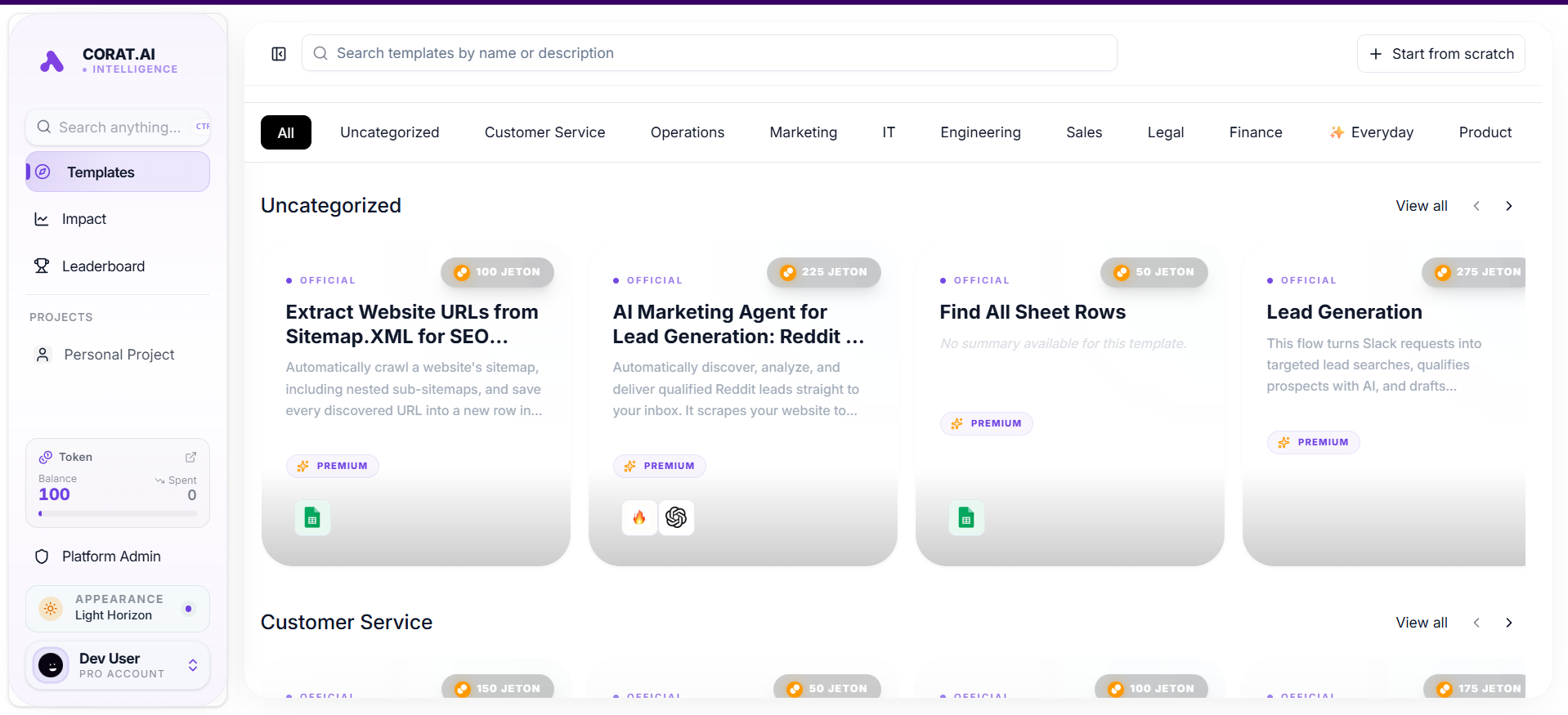Open the Operations category tab
The height and width of the screenshot is (715, 1568).
688,132
